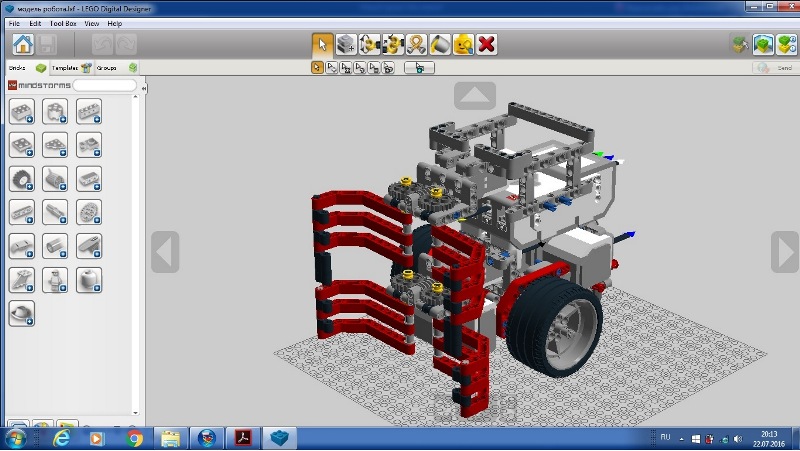The height and width of the screenshot is (451, 800).
Task: Open the Technic pins and axles category
Action: coord(55,213)
